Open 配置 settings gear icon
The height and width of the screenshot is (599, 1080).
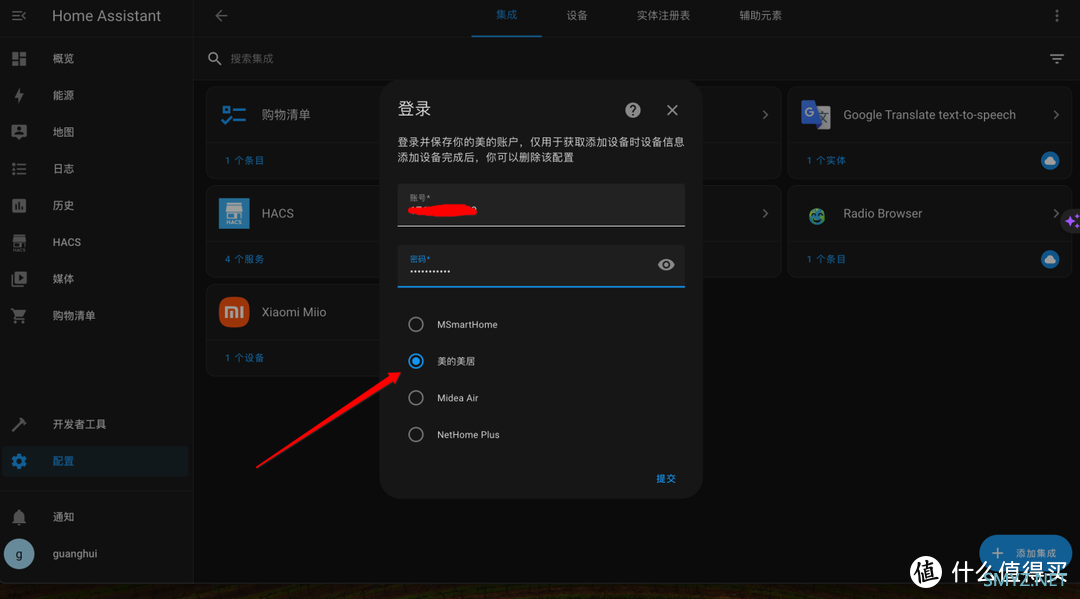pos(19,461)
